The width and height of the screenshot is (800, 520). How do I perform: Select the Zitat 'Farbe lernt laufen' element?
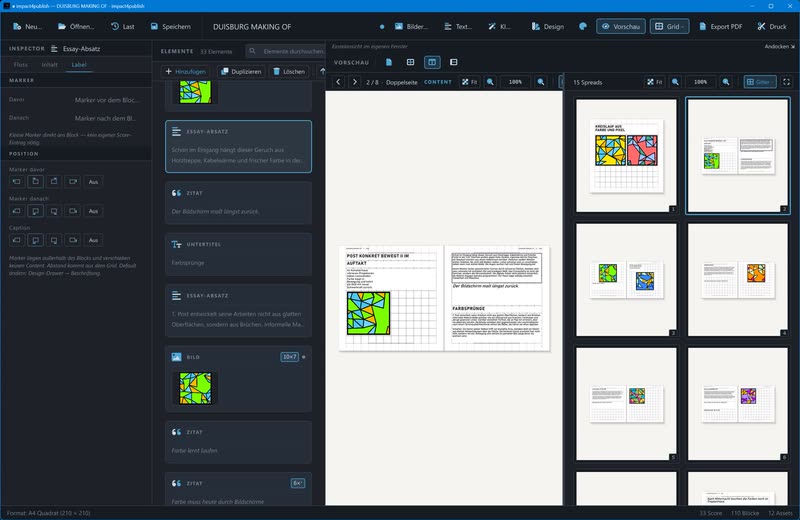pos(238,442)
